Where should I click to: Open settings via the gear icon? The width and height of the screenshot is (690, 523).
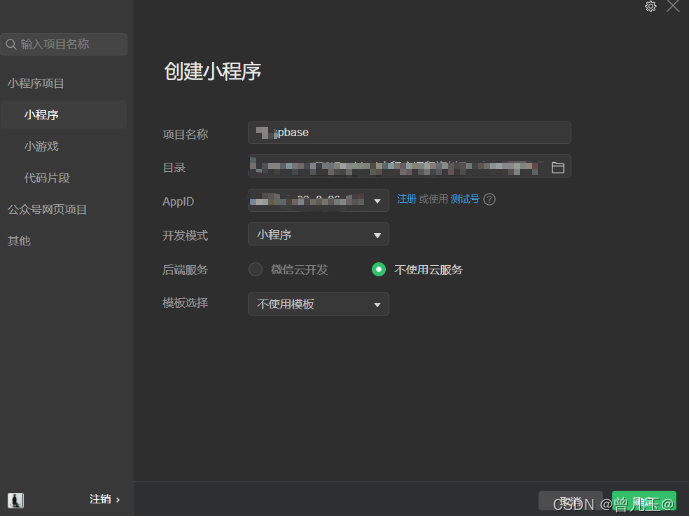coord(650,6)
